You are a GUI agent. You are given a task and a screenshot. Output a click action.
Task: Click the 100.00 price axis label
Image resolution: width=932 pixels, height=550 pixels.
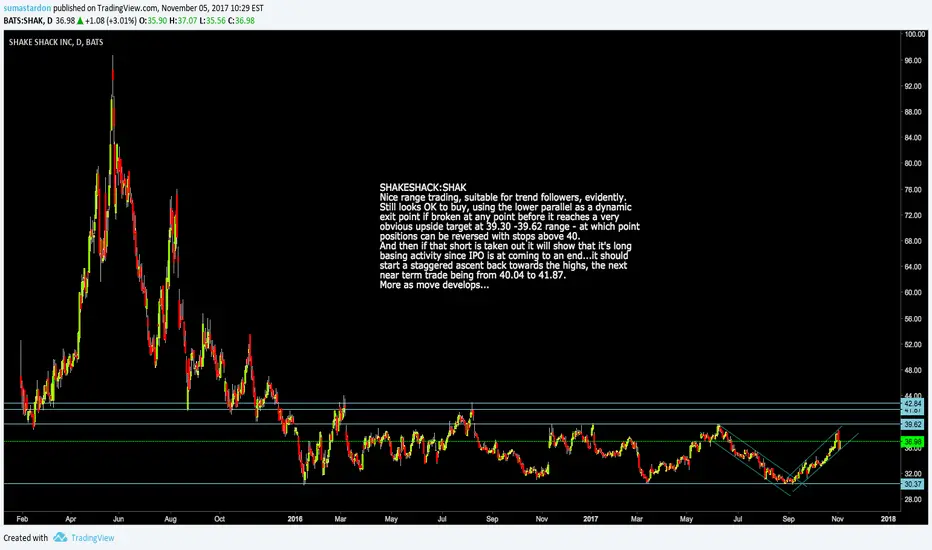tap(915, 34)
